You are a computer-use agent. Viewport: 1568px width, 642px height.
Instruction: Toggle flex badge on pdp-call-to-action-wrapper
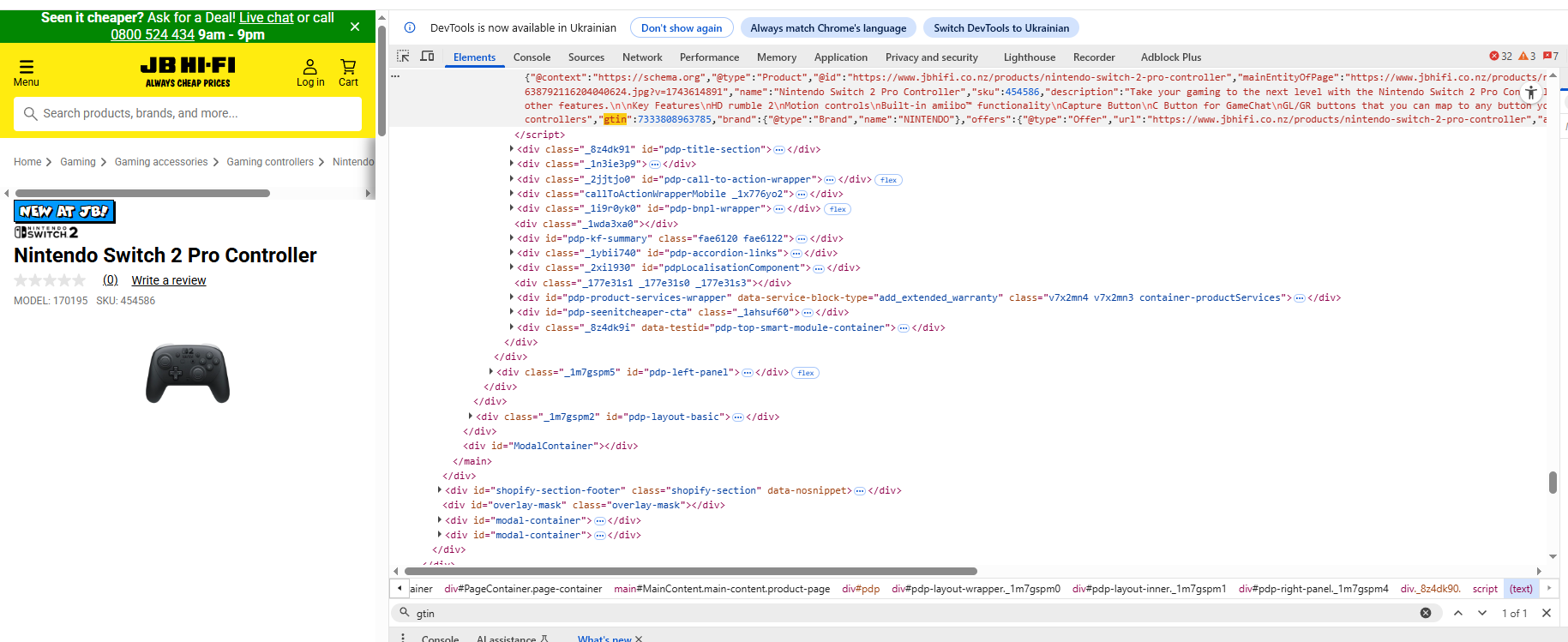889,180
